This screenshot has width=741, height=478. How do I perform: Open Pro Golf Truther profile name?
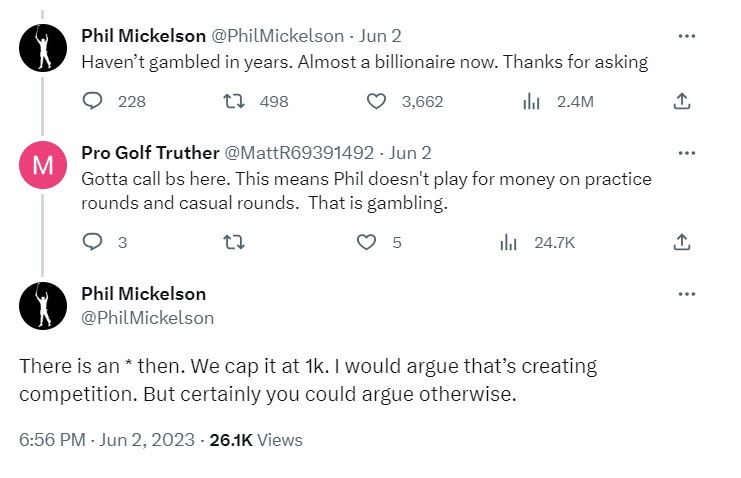(x=149, y=153)
